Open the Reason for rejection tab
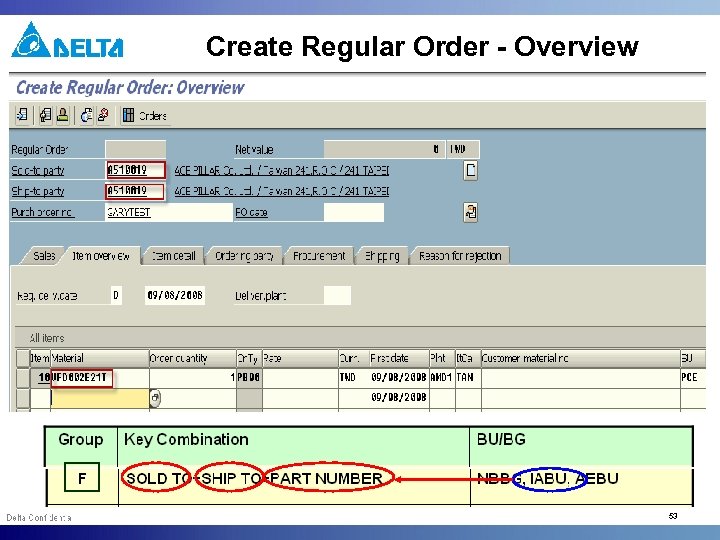Image resolution: width=720 pixels, height=540 pixels. click(x=460, y=256)
